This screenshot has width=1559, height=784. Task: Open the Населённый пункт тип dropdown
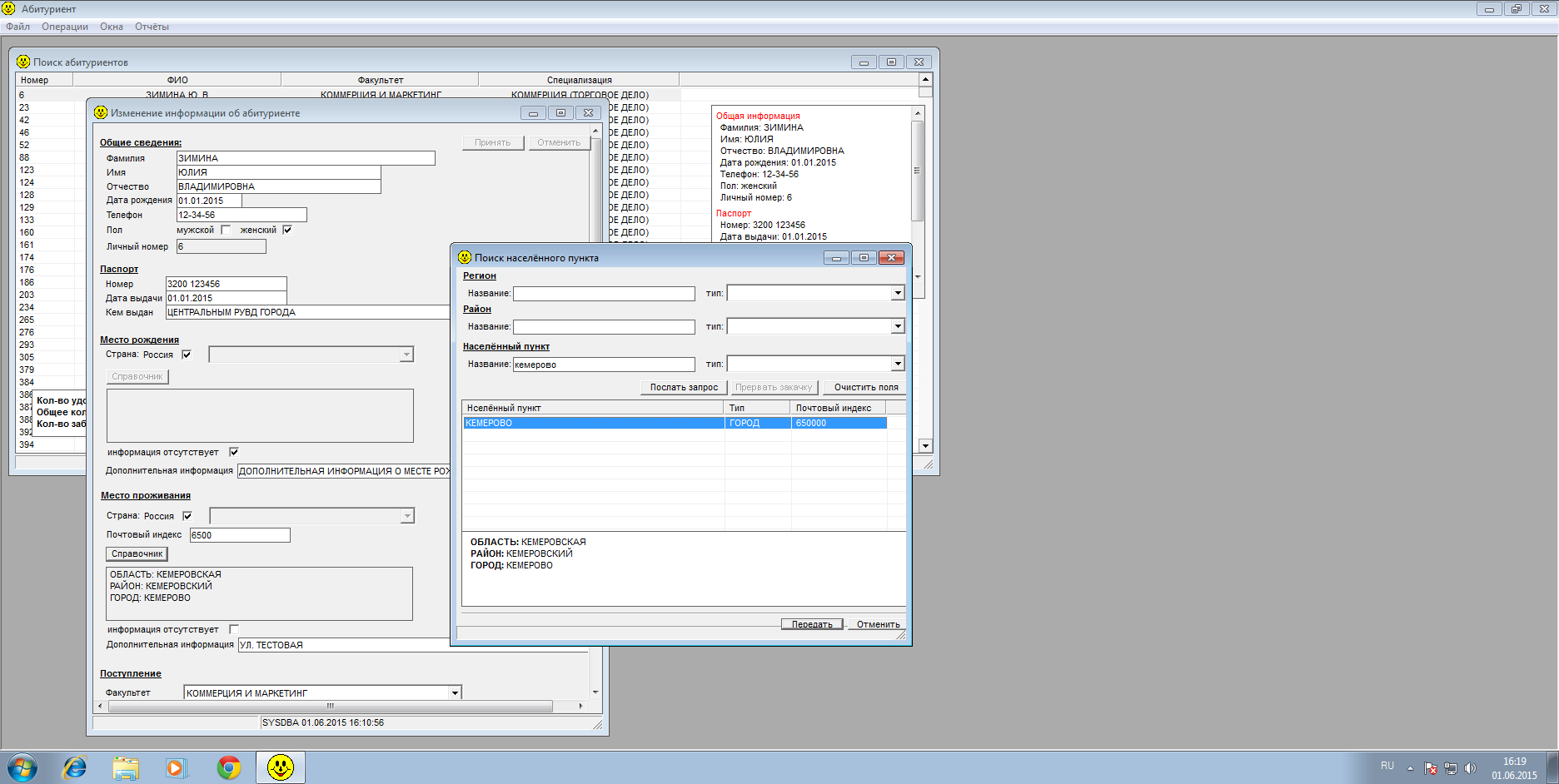tap(898, 364)
